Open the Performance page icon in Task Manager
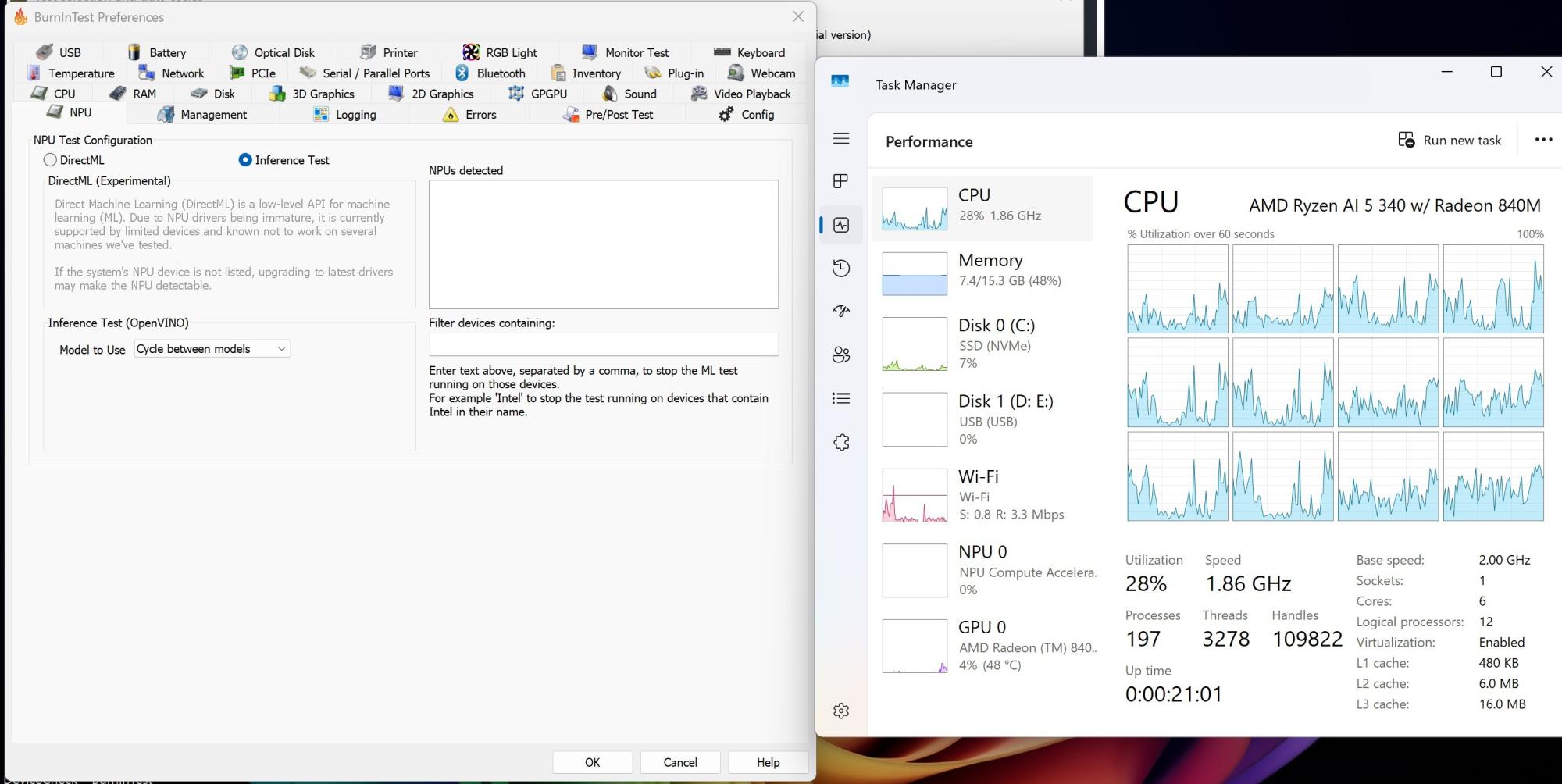The image size is (1562, 784). click(841, 225)
